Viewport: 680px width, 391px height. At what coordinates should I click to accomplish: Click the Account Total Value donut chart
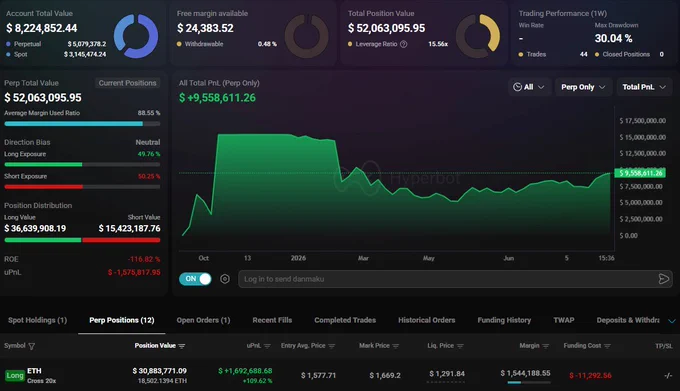point(136,36)
